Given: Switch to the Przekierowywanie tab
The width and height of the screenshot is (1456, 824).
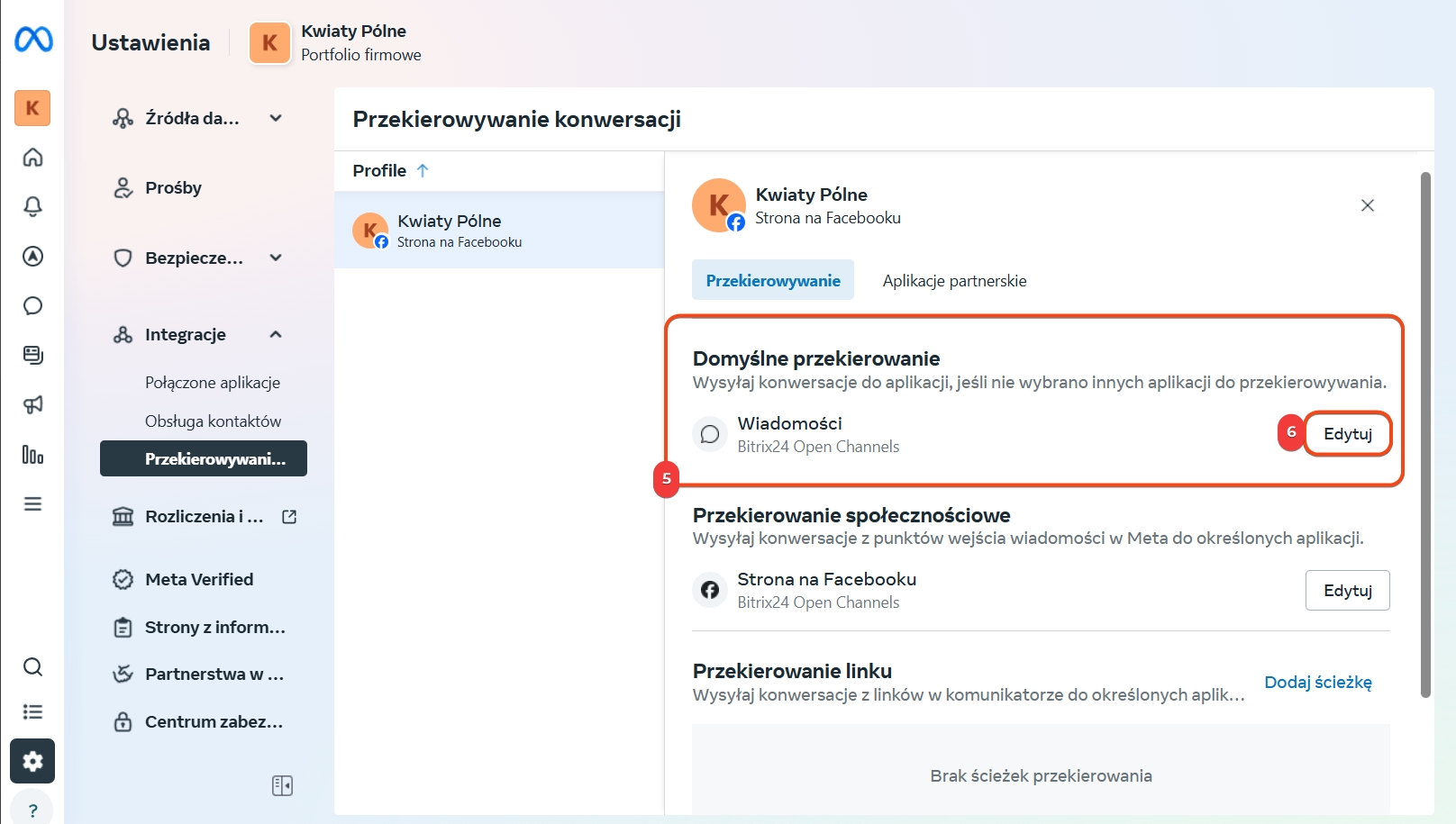Looking at the screenshot, I should [x=773, y=280].
